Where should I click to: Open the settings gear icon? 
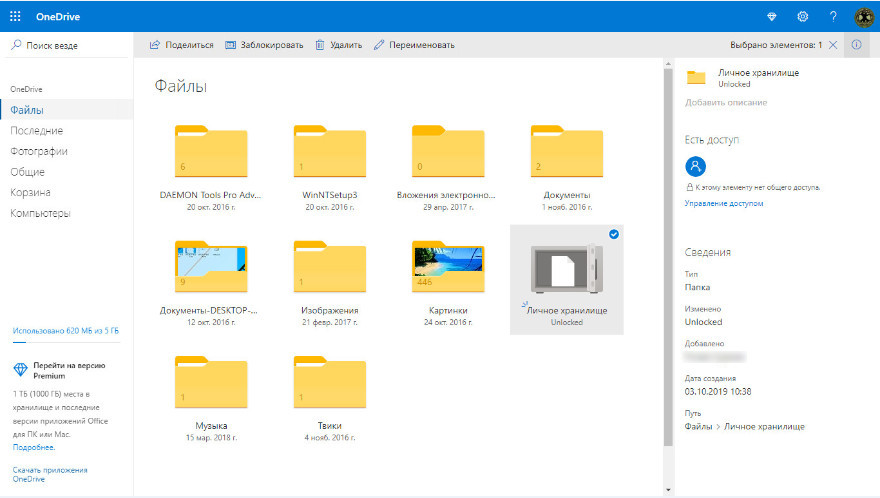coord(803,17)
